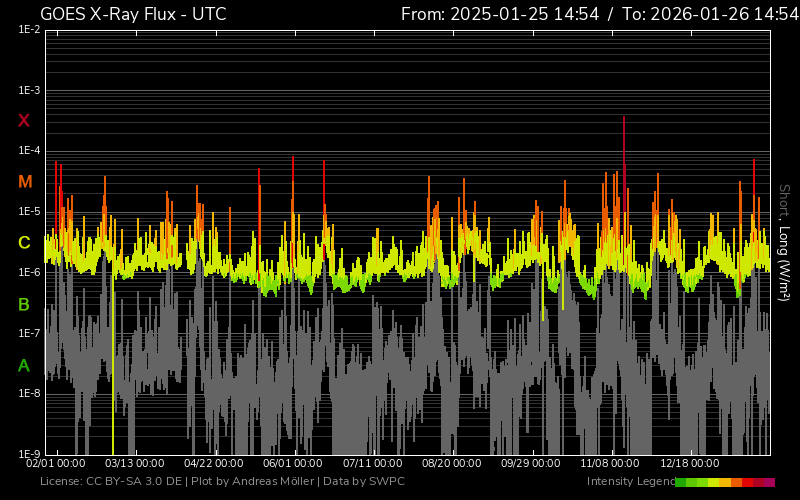Click the 09/29 00:00 time axis label
The height and width of the screenshot is (500, 800).
(530, 463)
